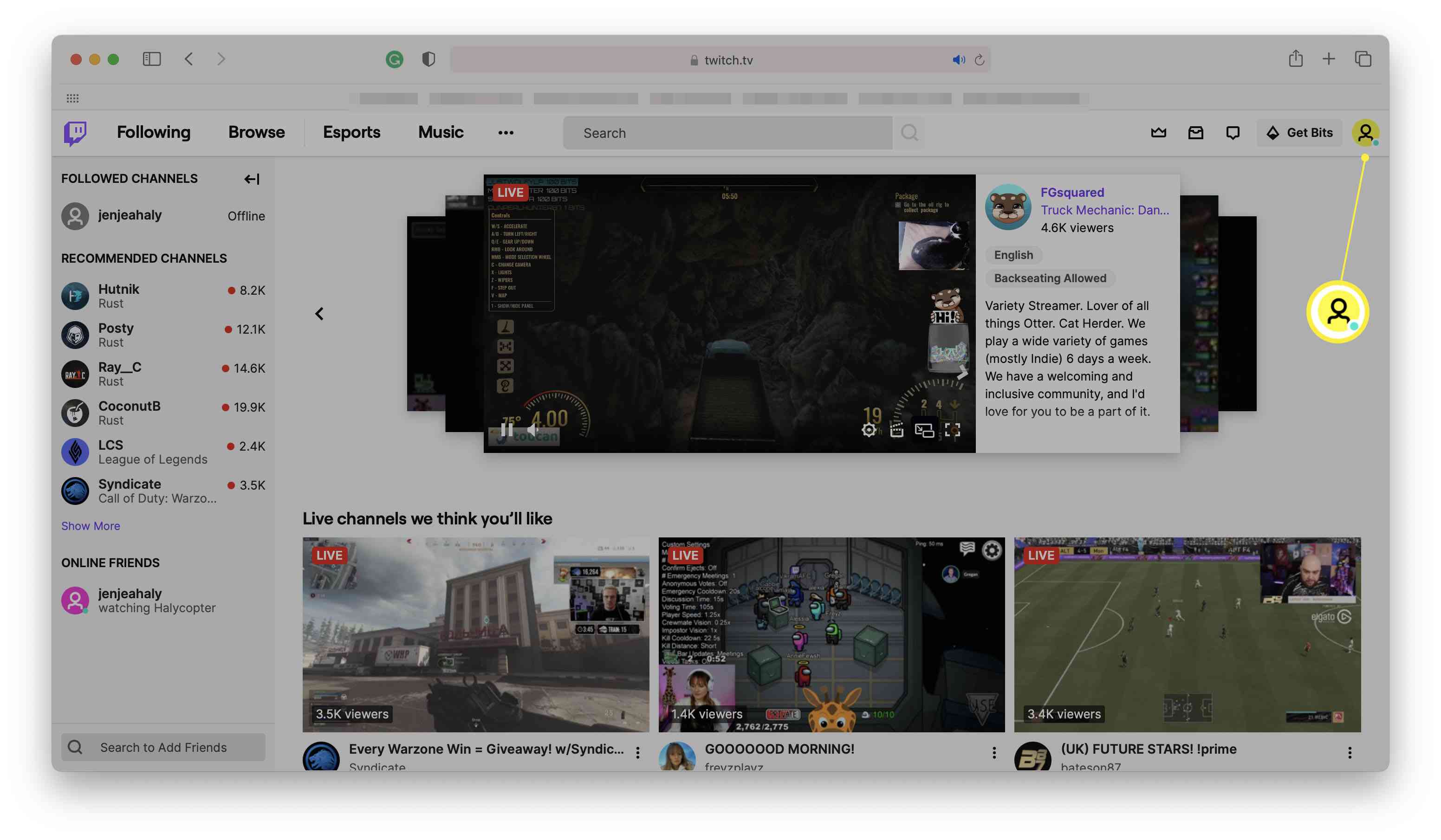Click the Grammarly extension icon

(x=394, y=59)
